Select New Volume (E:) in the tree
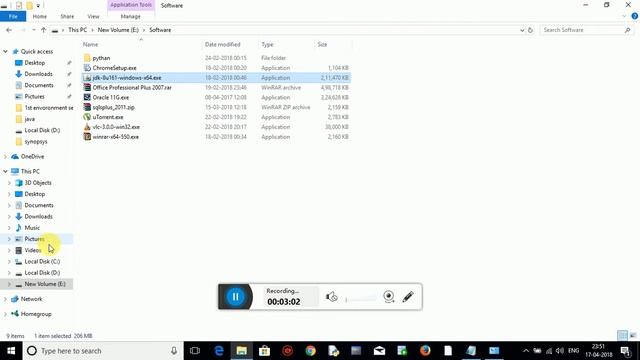Viewport: 640px width, 360px height. tap(45, 284)
